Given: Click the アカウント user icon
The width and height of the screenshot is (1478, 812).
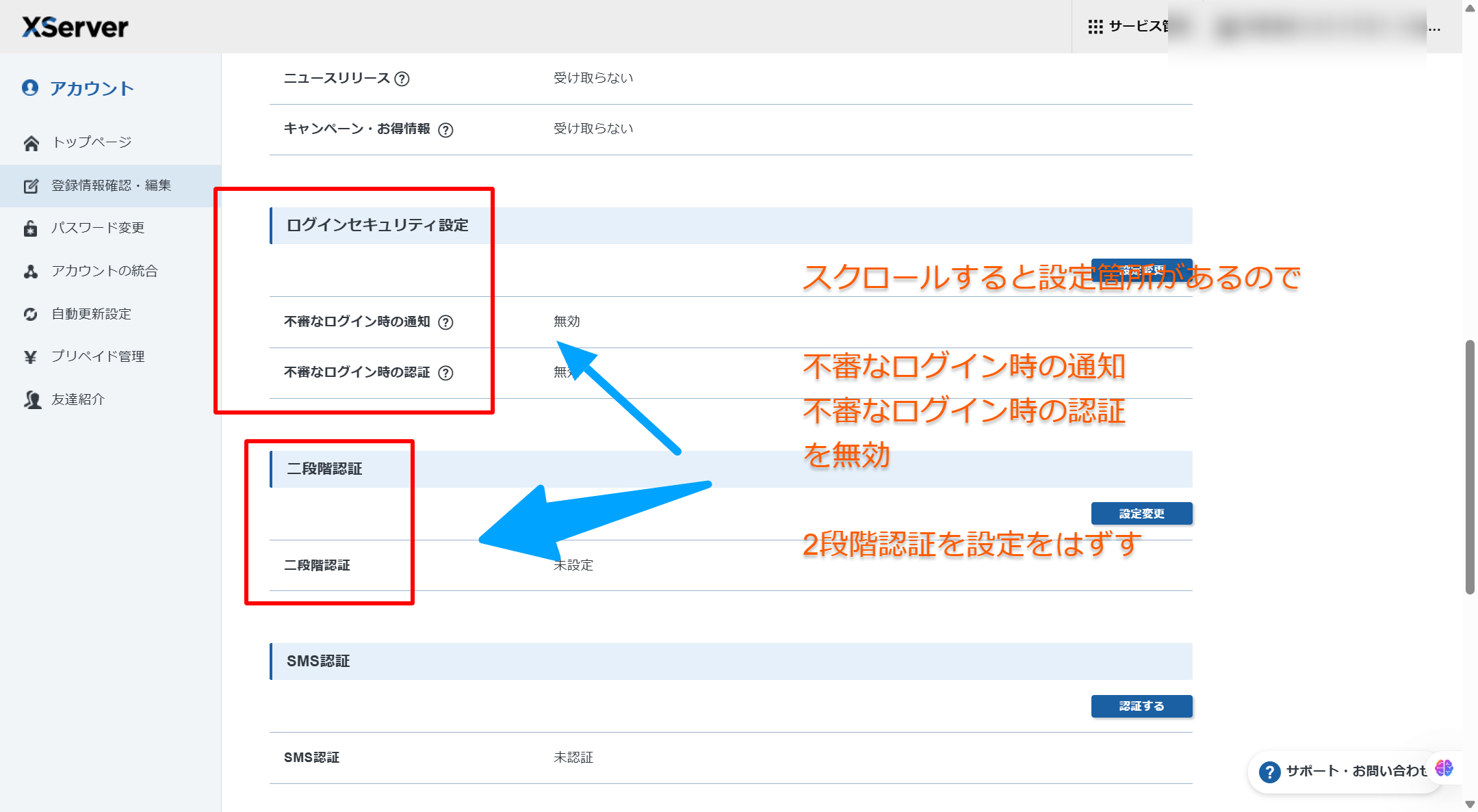Looking at the screenshot, I should click(30, 88).
